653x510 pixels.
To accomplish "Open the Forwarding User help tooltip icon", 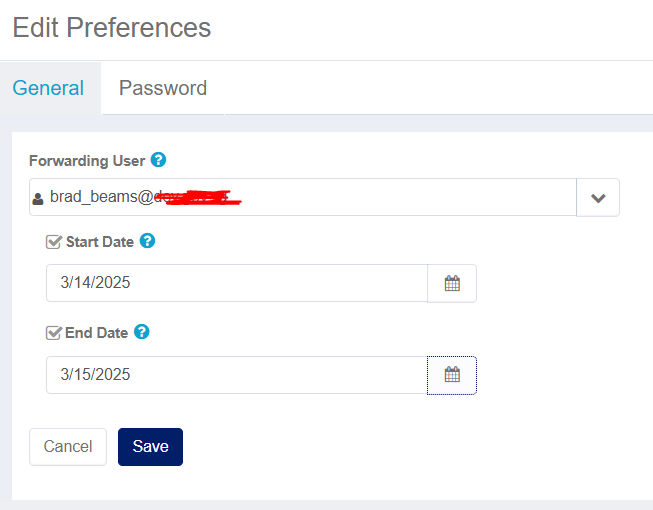I will click(x=158, y=160).
